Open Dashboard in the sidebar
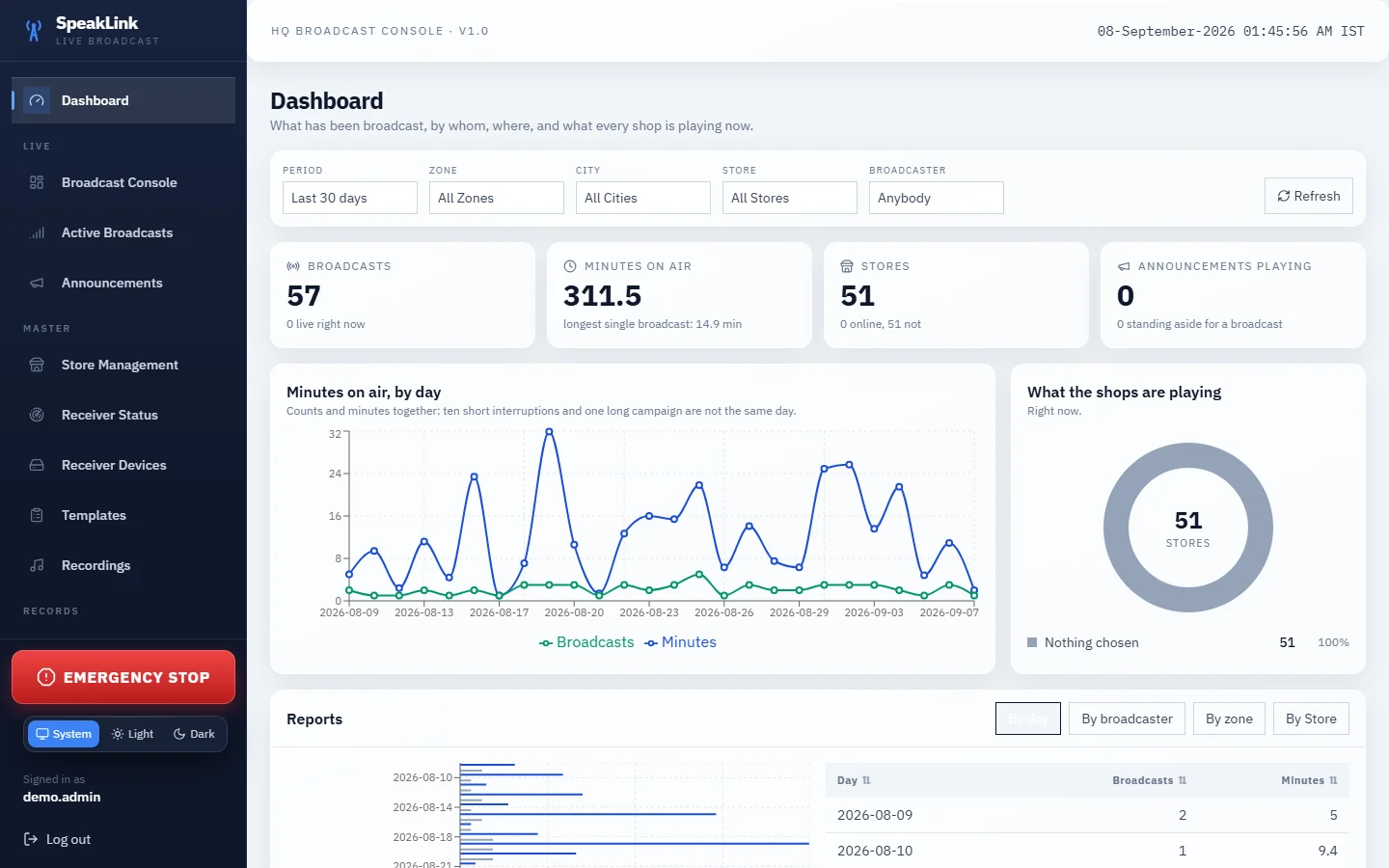Screen dimensions: 1389x868 tap(123, 100)
